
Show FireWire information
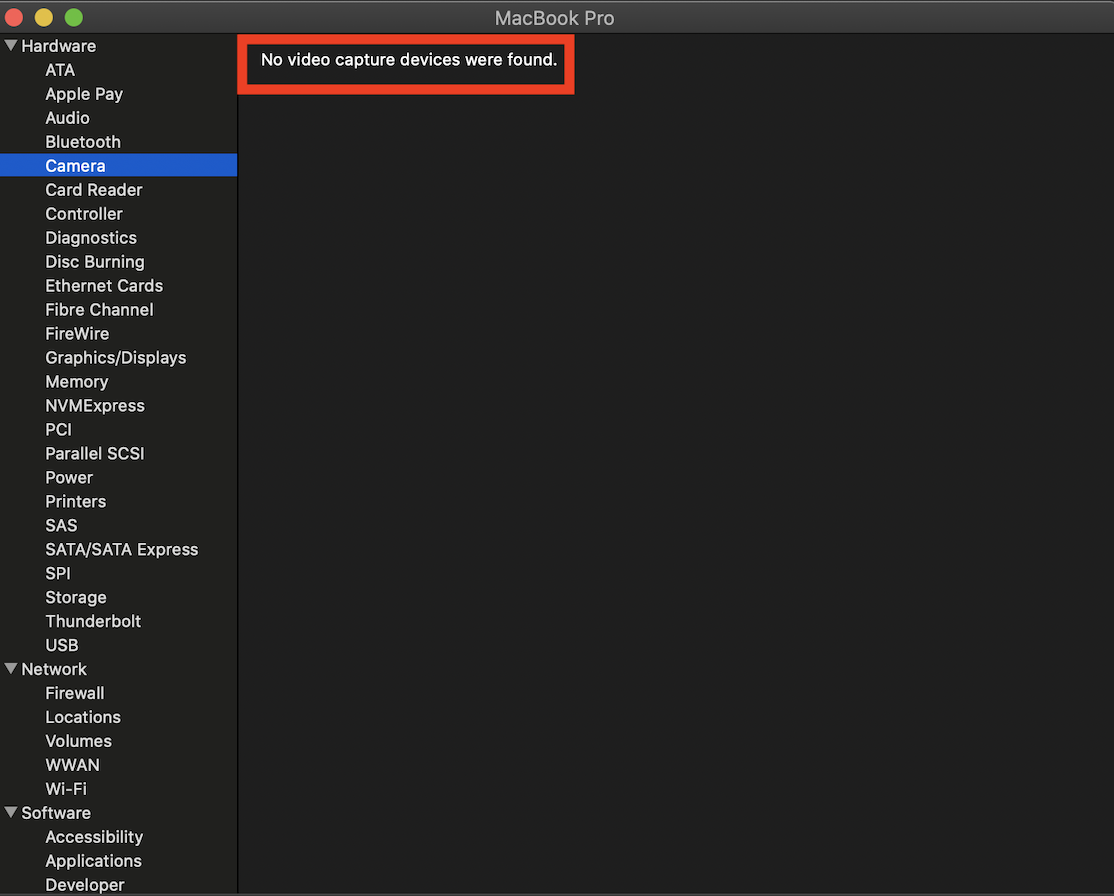tap(77, 333)
